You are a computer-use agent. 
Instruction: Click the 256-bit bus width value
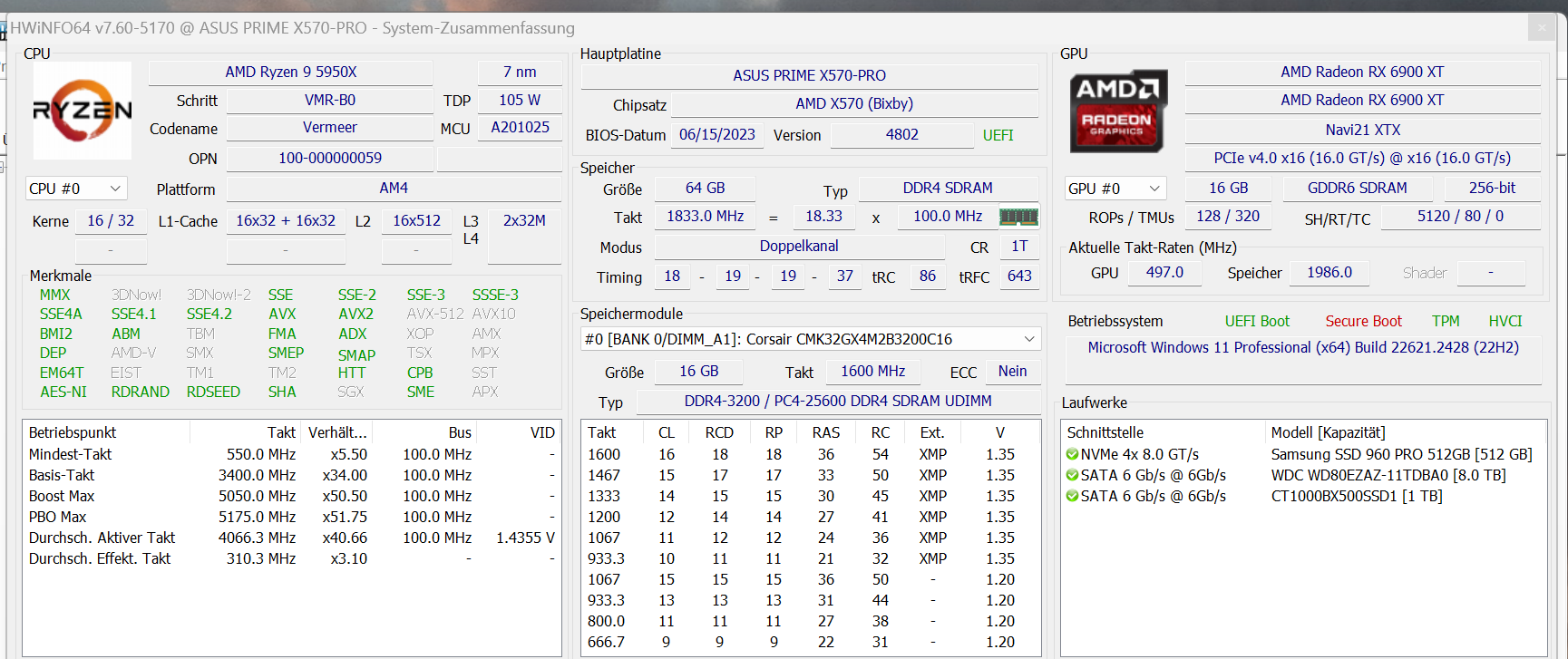(x=1492, y=189)
